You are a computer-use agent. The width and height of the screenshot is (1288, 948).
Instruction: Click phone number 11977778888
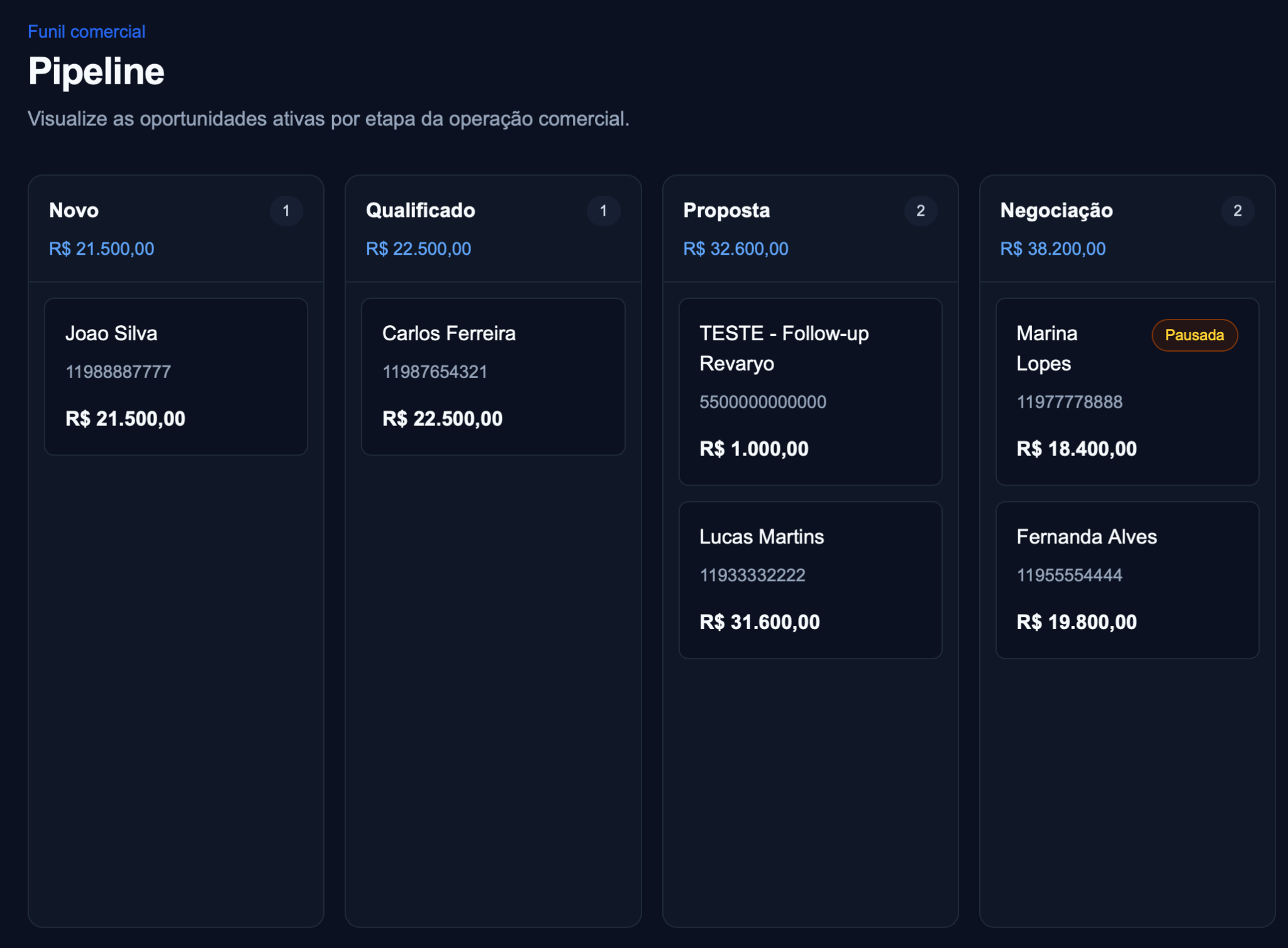point(1070,402)
